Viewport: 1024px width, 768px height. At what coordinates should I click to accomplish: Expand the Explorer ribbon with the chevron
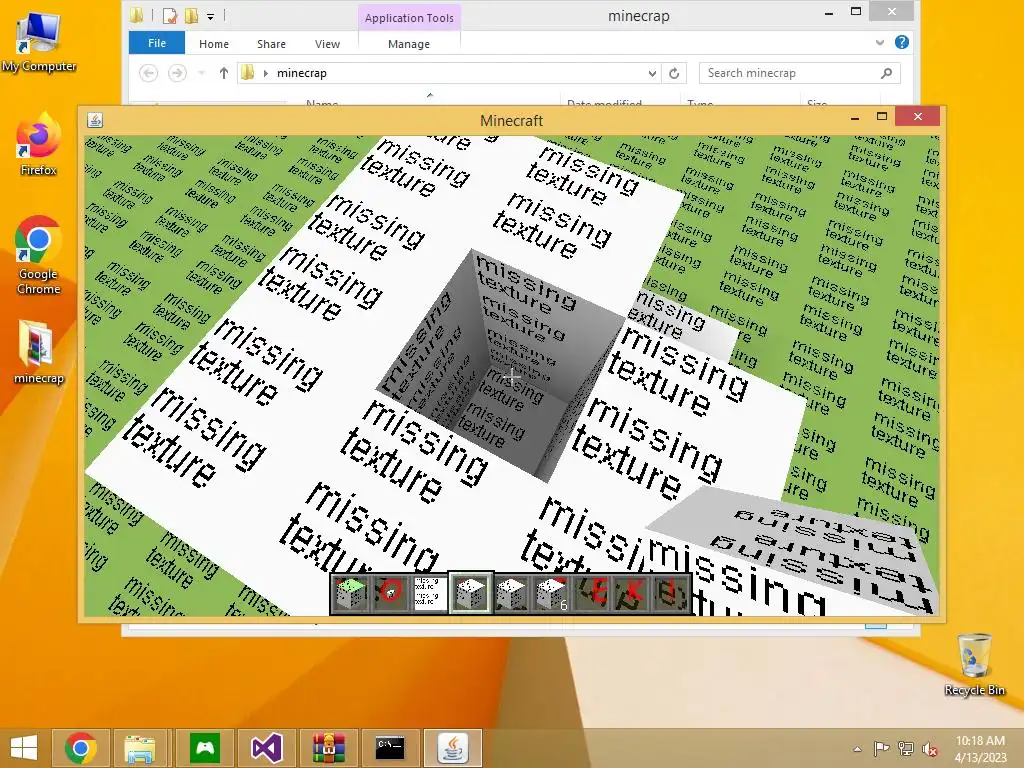[x=880, y=42]
